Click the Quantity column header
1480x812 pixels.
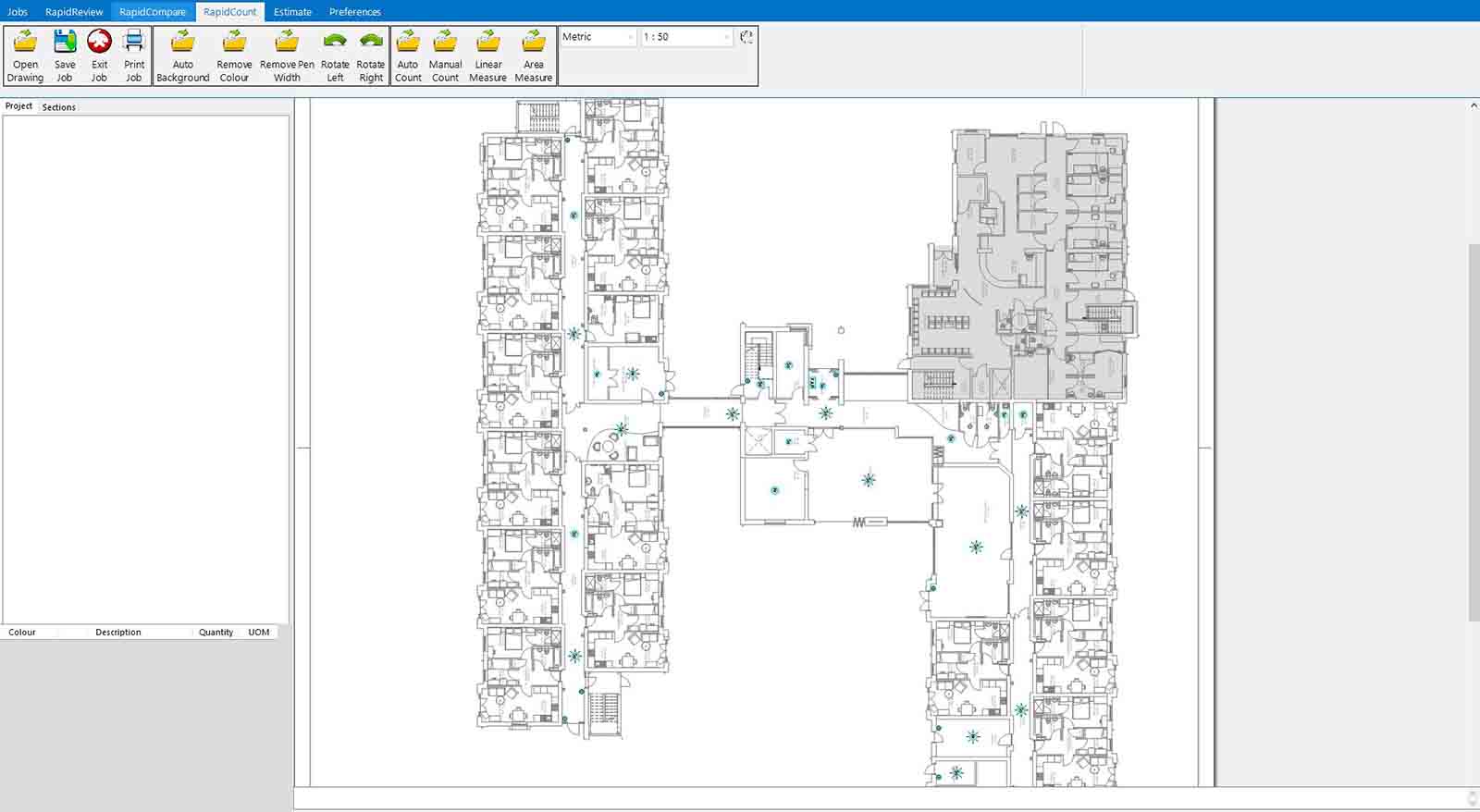(x=216, y=633)
